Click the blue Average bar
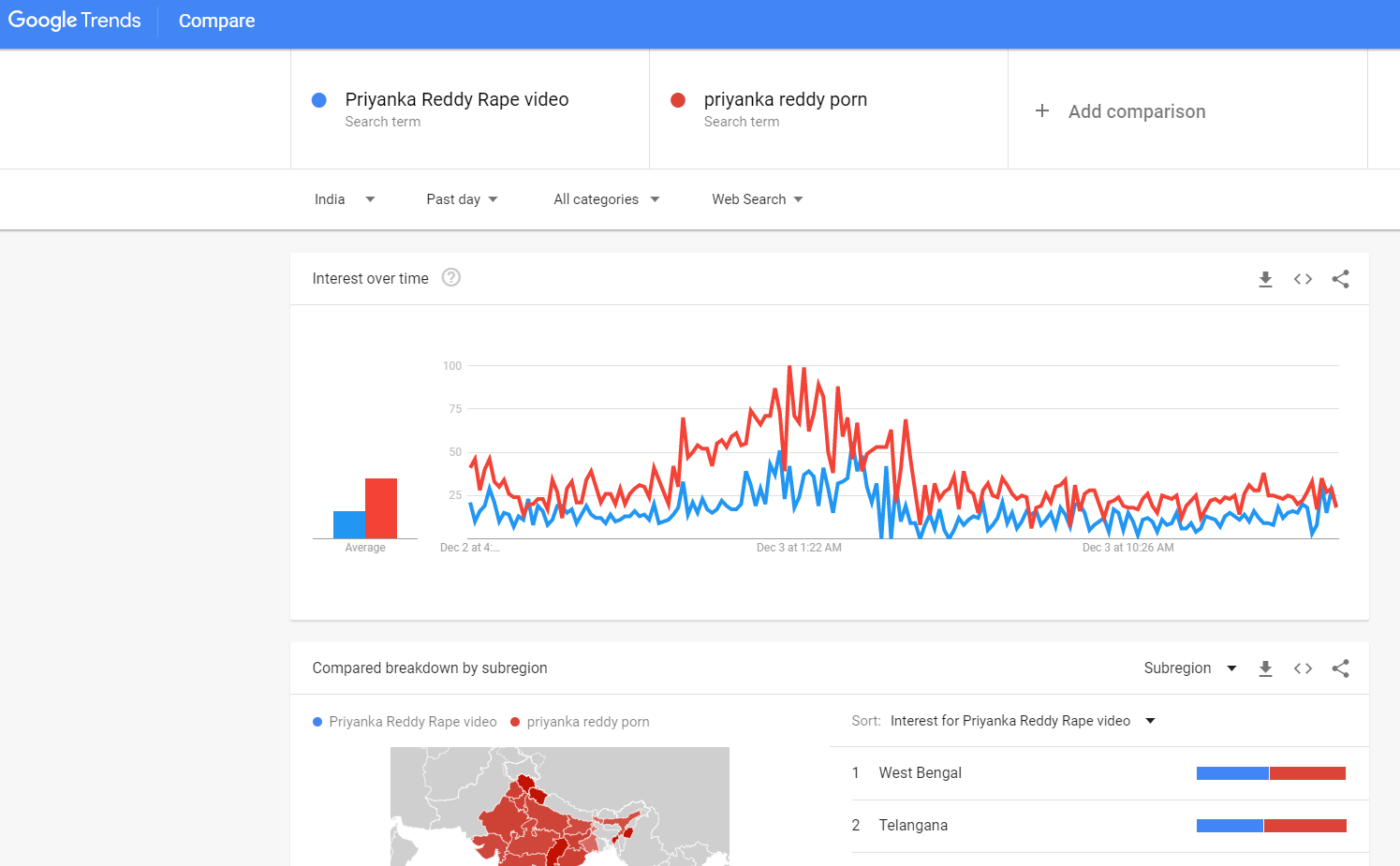 pyautogui.click(x=349, y=524)
